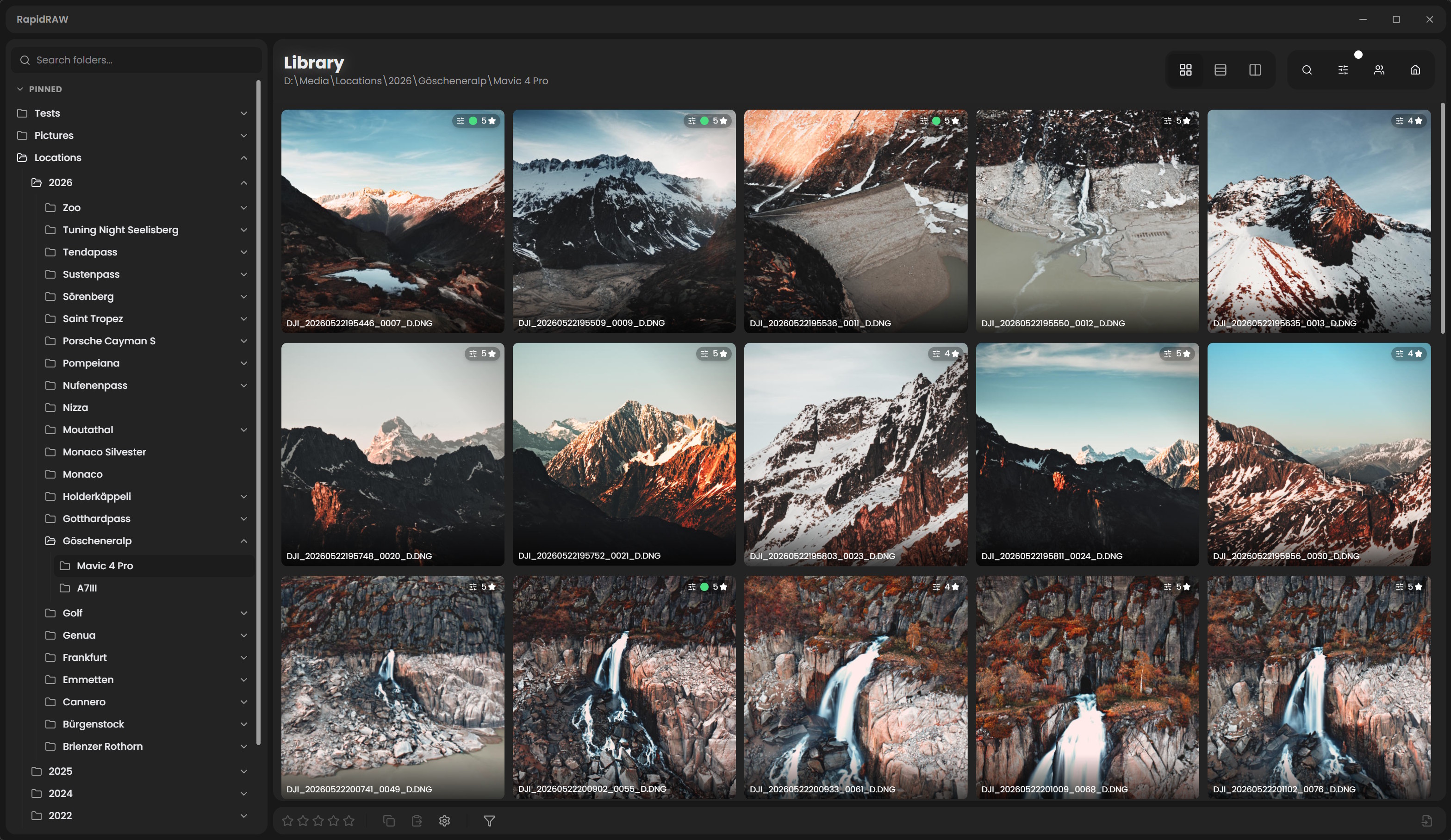Click filename DJI_20260522195956_0030_D.DNG
The image size is (1451, 840).
pyautogui.click(x=1286, y=556)
